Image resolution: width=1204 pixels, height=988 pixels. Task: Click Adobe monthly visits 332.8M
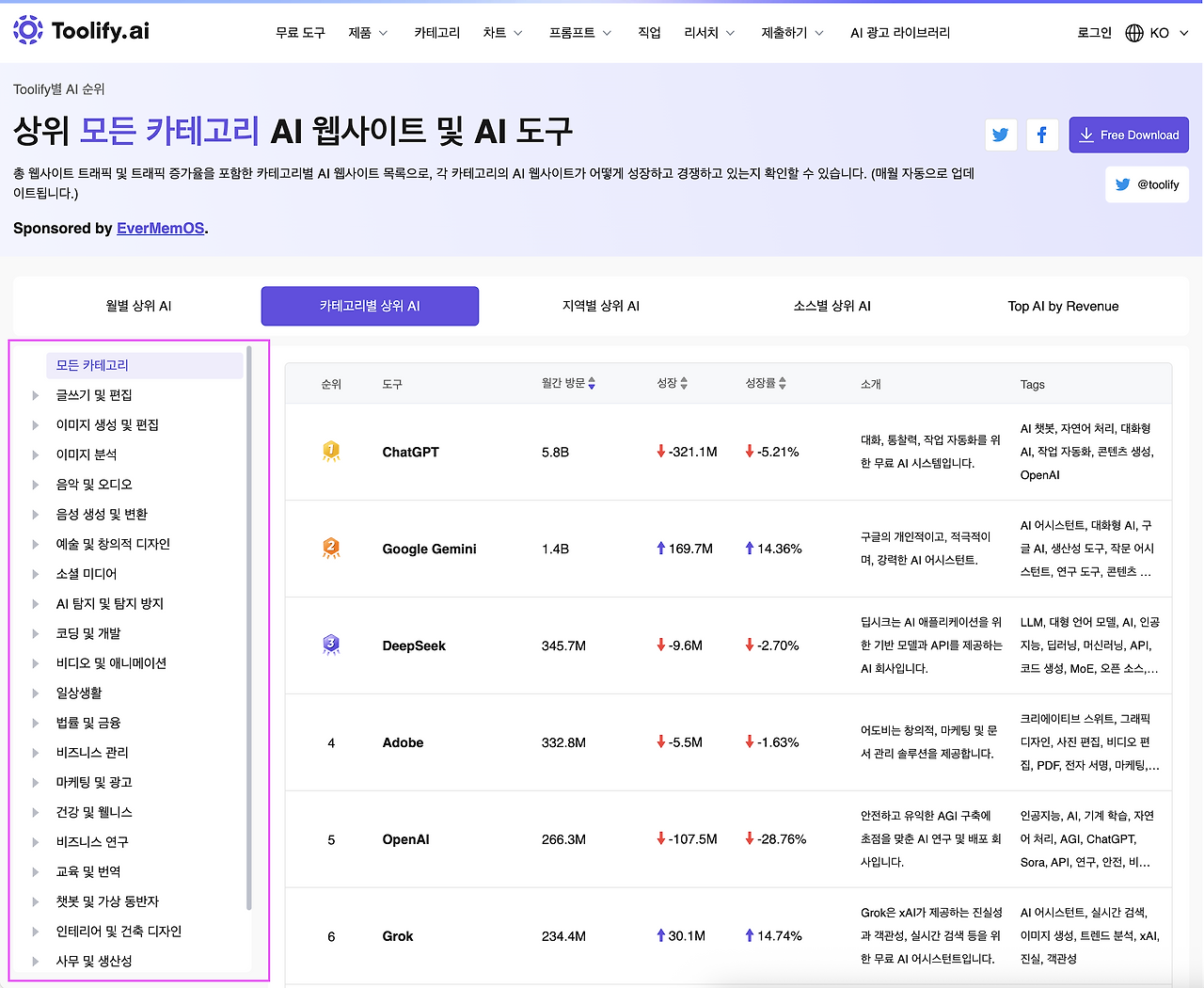click(563, 742)
